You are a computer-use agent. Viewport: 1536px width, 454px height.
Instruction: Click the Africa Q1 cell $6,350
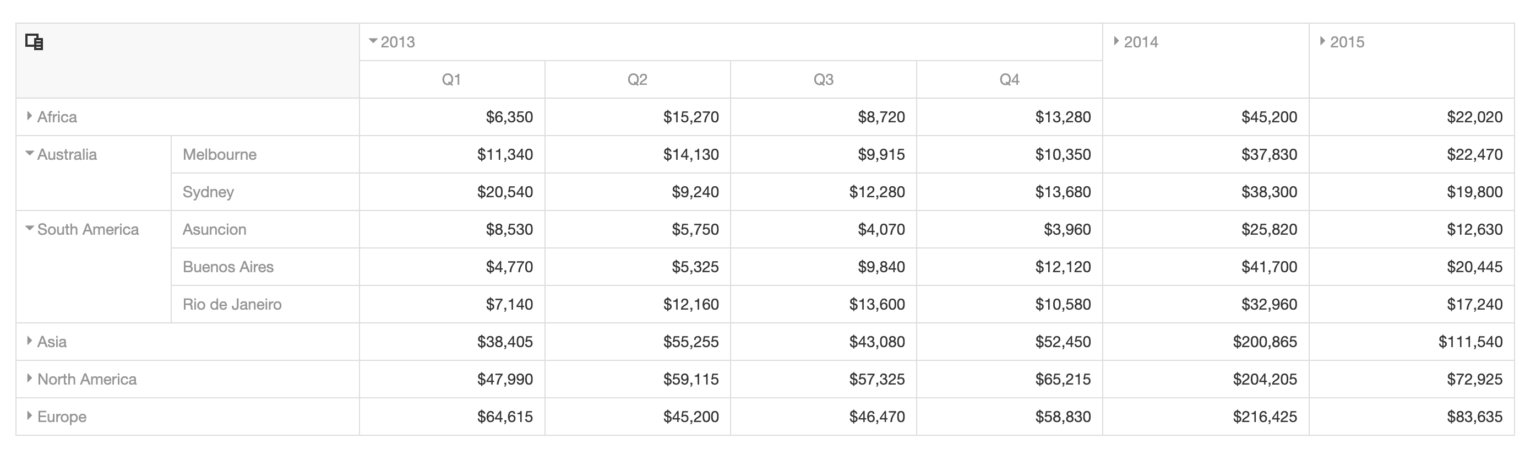(509, 117)
